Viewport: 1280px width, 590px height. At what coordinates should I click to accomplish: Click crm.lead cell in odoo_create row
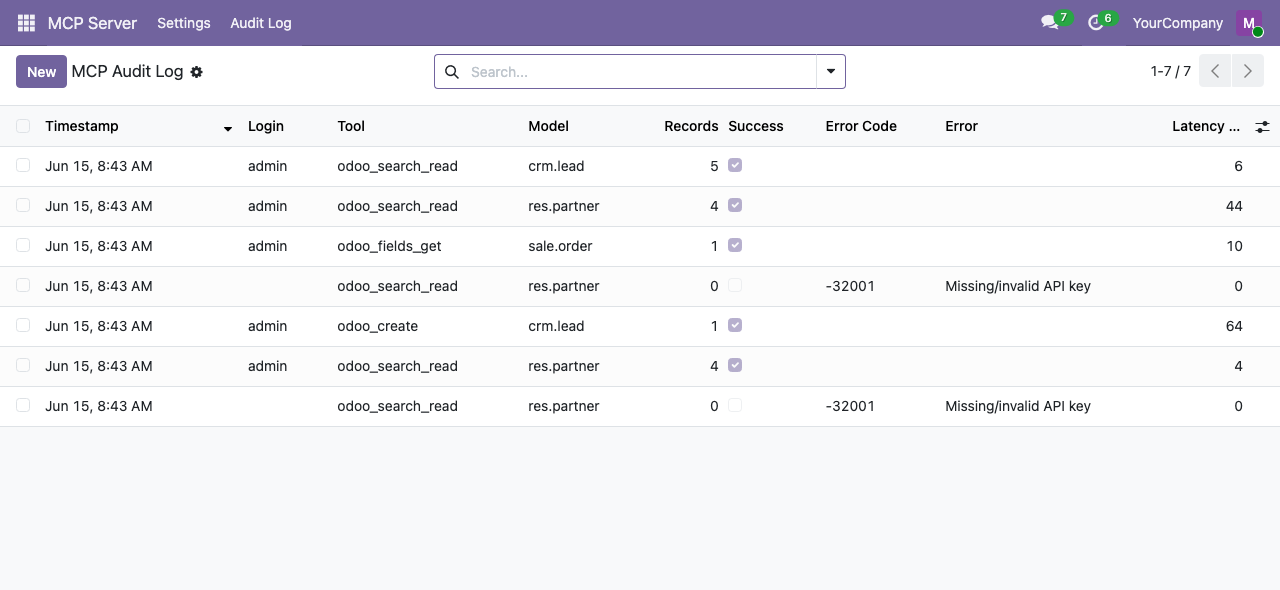[556, 326]
